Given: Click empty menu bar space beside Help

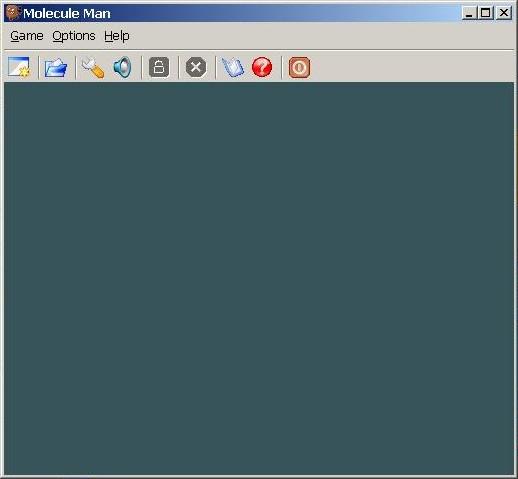Looking at the screenshot, I should point(320,36).
